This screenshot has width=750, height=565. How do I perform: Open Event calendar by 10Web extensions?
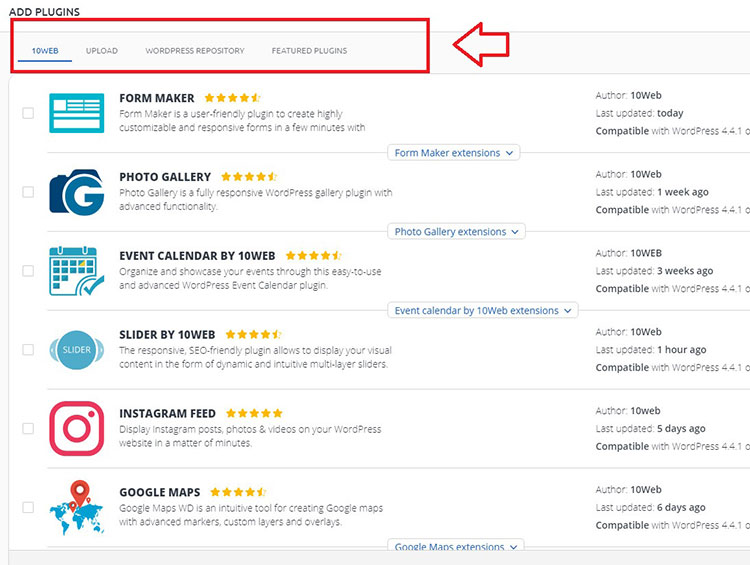[x=483, y=310]
